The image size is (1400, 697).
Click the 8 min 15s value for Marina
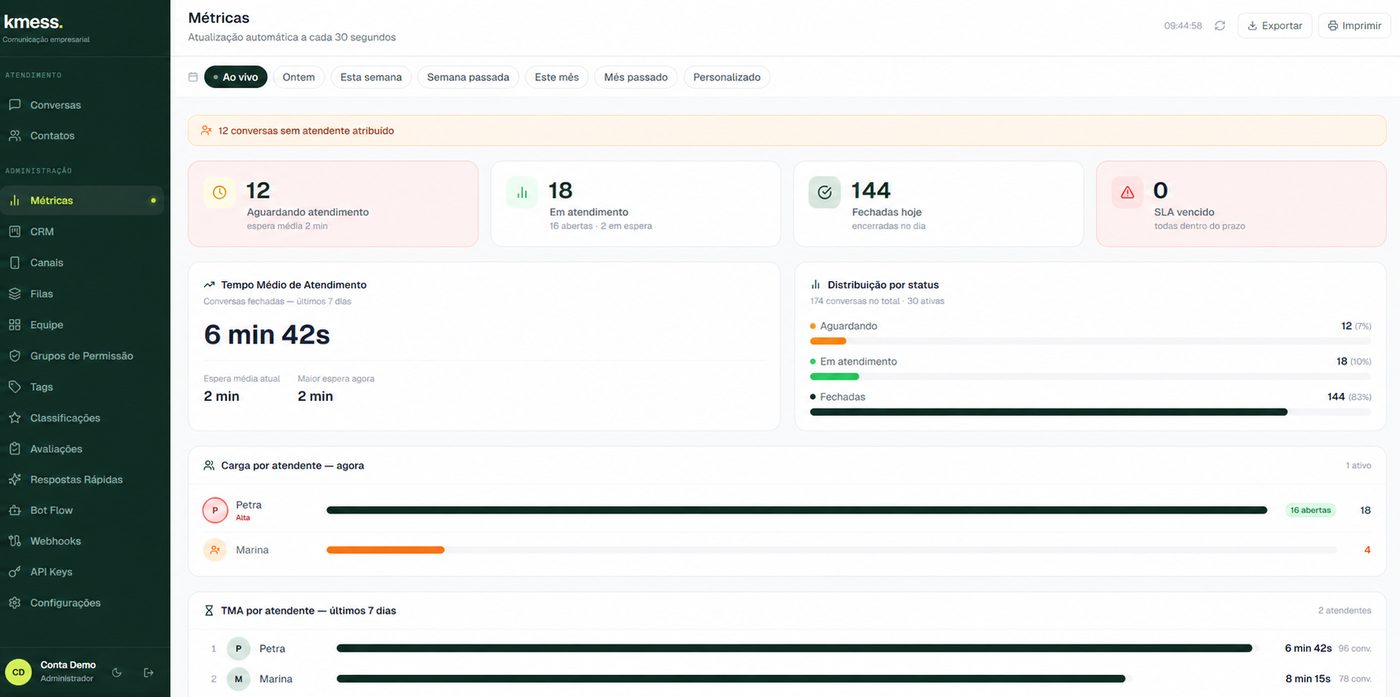[x=1308, y=679]
